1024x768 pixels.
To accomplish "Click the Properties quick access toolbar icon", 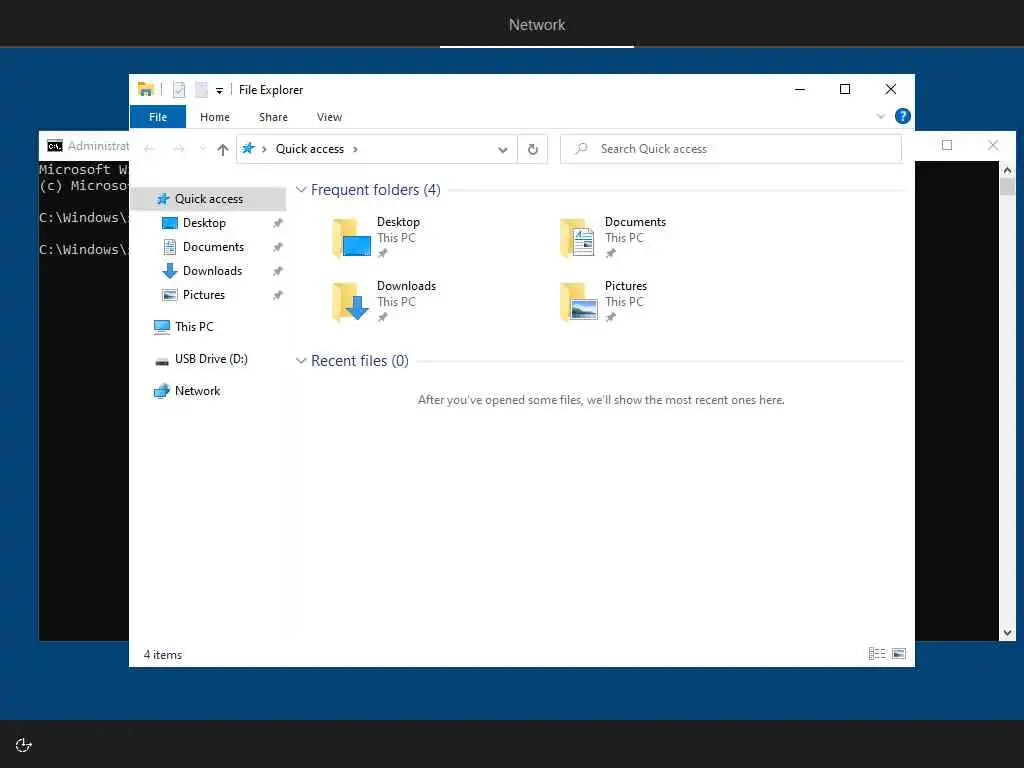I will [x=179, y=89].
